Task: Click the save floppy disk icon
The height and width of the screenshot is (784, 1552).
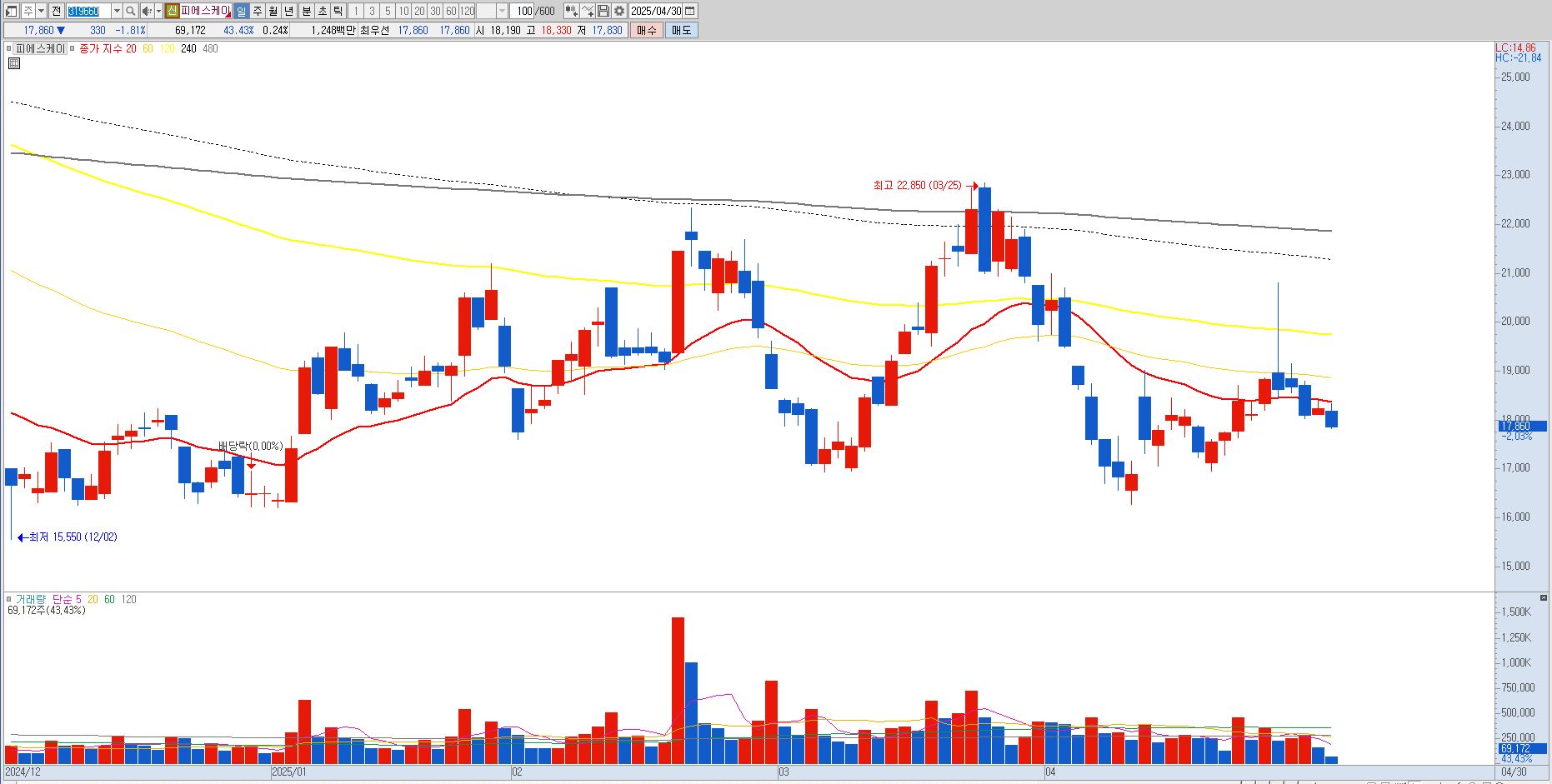Action: coord(603,11)
